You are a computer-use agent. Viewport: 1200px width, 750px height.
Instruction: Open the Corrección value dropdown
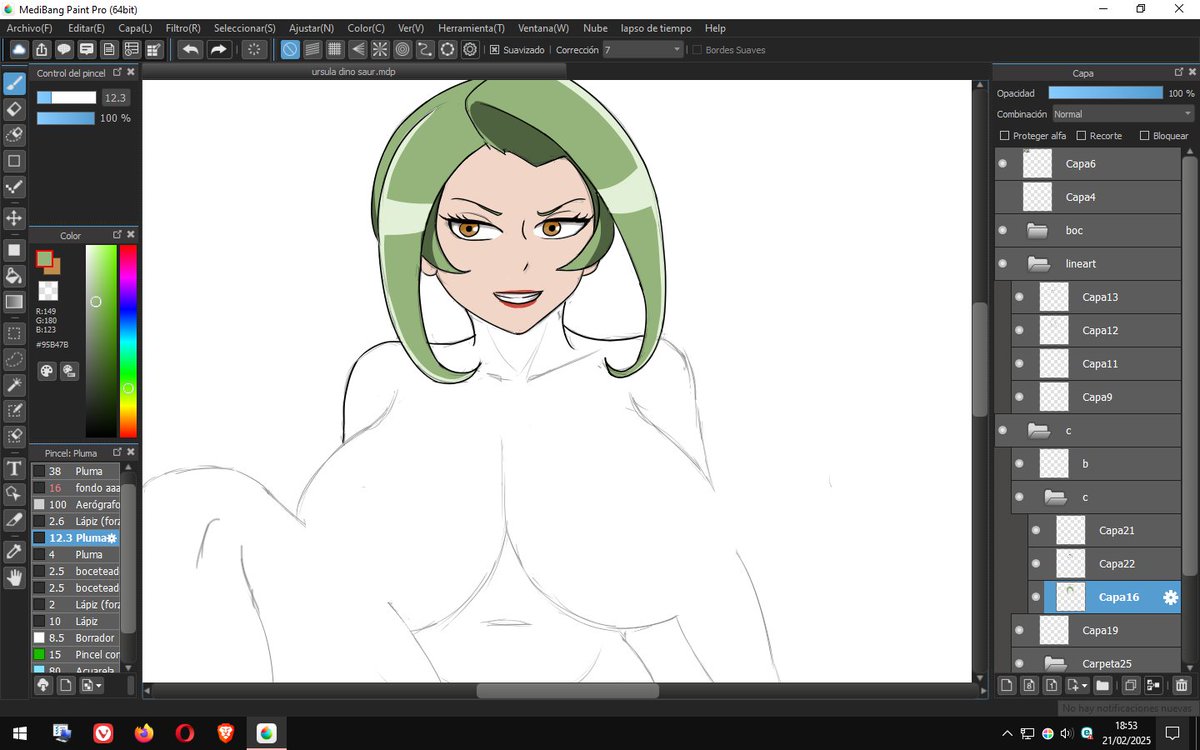(x=677, y=49)
